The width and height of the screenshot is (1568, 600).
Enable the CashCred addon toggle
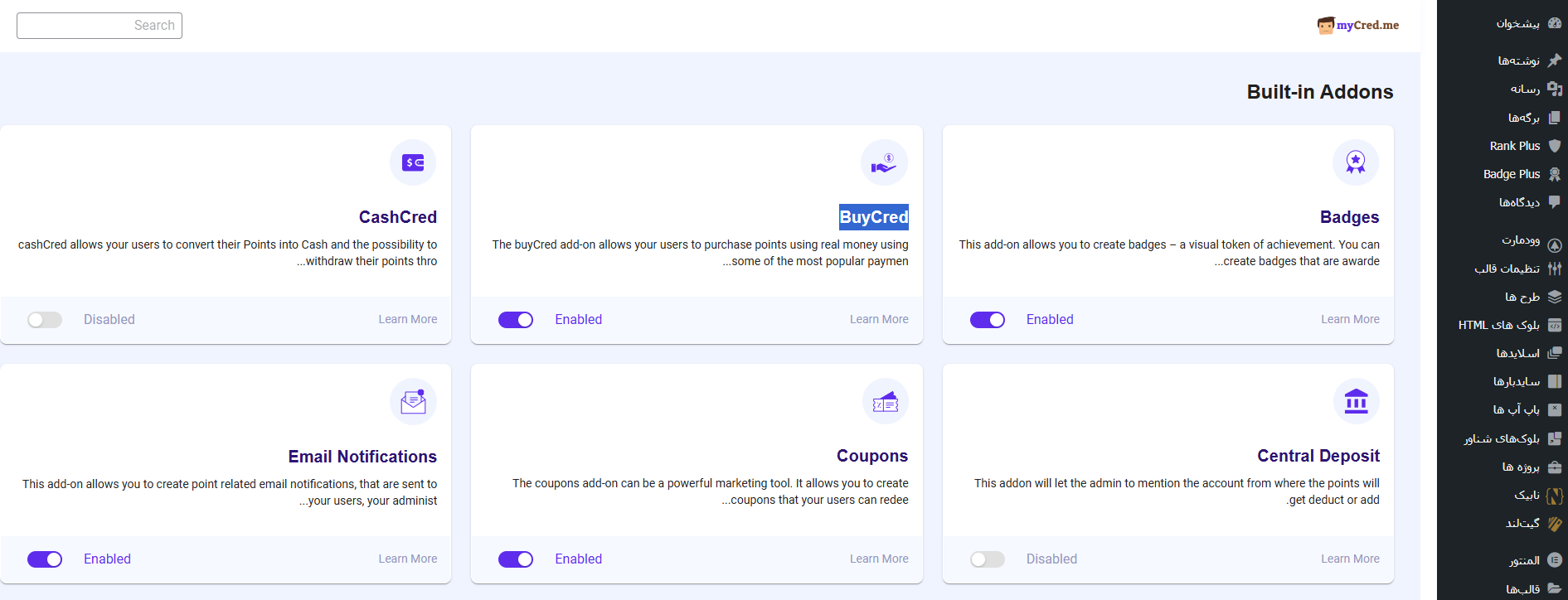pyautogui.click(x=45, y=320)
